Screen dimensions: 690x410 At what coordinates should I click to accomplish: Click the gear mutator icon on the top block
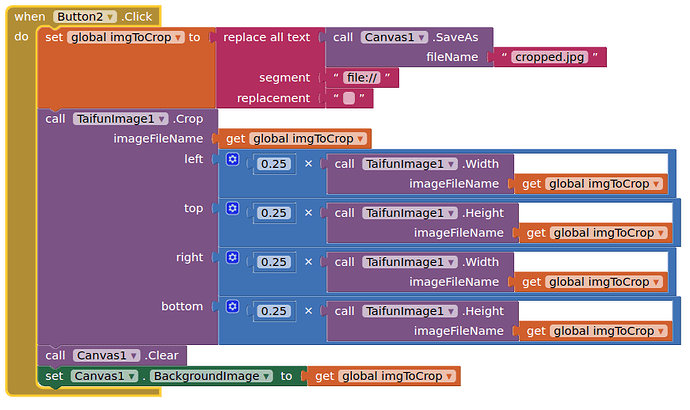[x=232, y=208]
